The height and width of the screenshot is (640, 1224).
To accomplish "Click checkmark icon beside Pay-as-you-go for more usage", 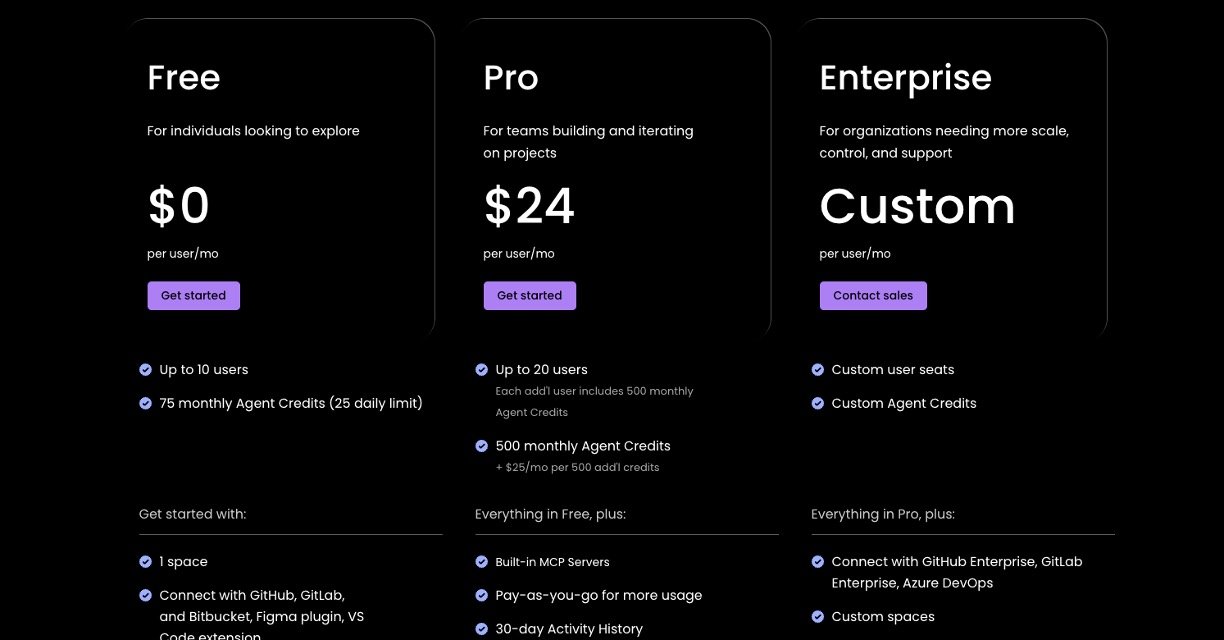I will tap(482, 596).
